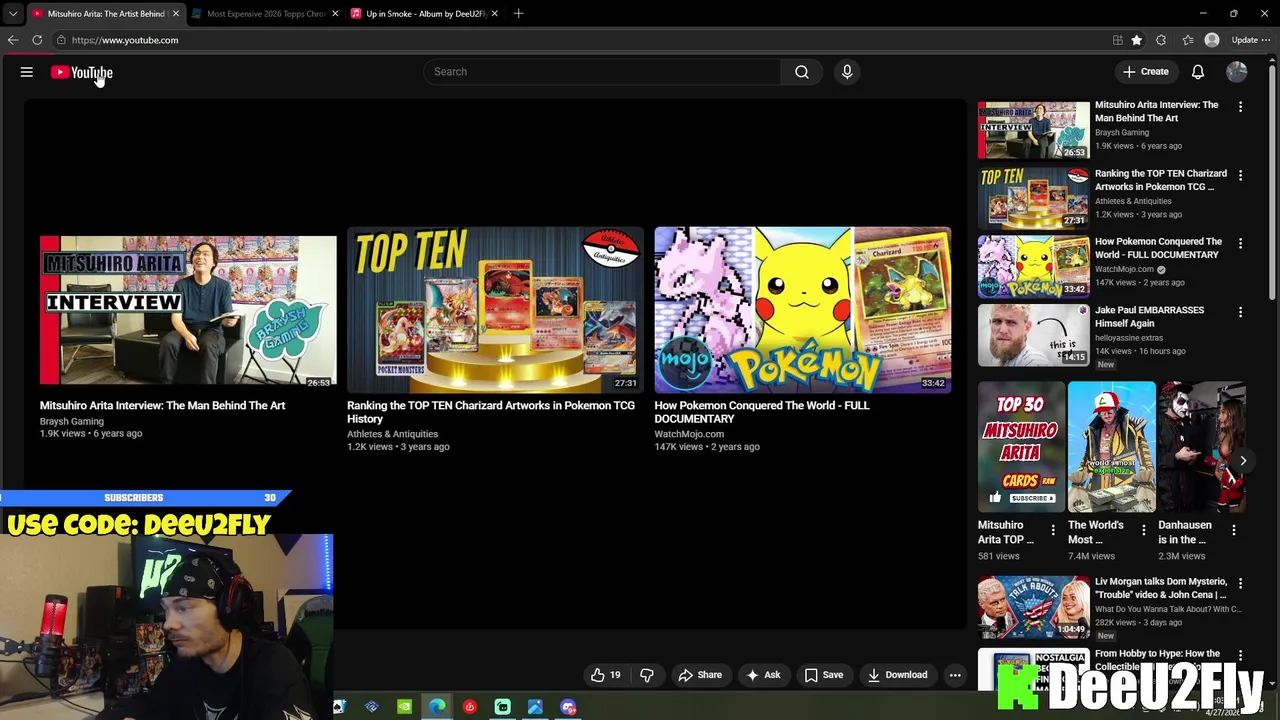Open Athletes & Antiquities channel link
The height and width of the screenshot is (720, 1280).
point(392,435)
